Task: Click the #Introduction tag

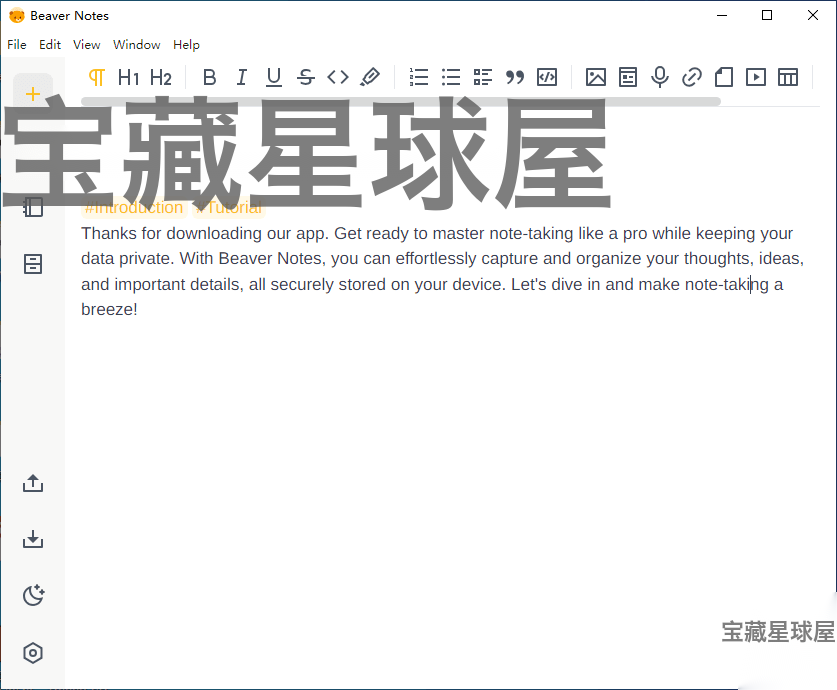Action: pos(134,208)
